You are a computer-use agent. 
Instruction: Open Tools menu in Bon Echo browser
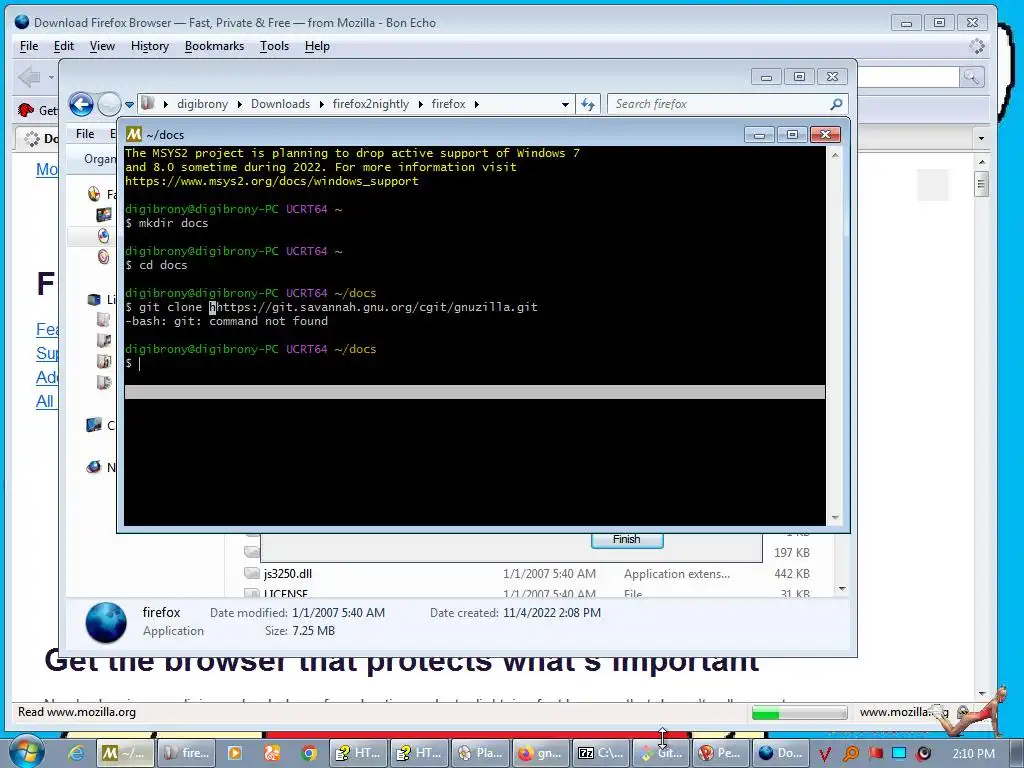coord(274,46)
